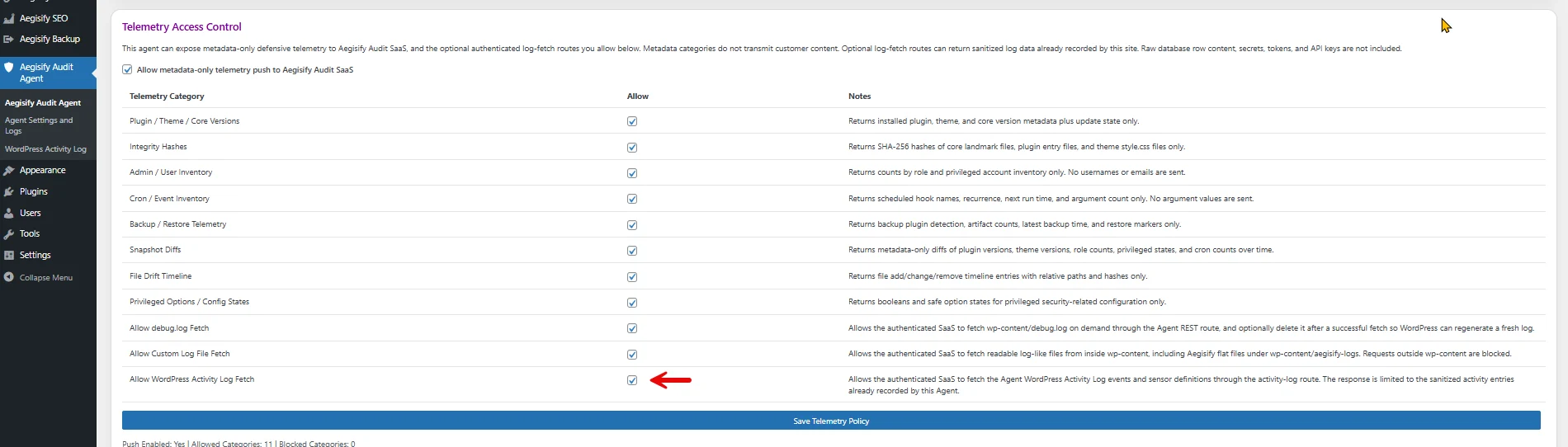Open Aegisify Backup menu
The image size is (1568, 447).
(48, 39)
